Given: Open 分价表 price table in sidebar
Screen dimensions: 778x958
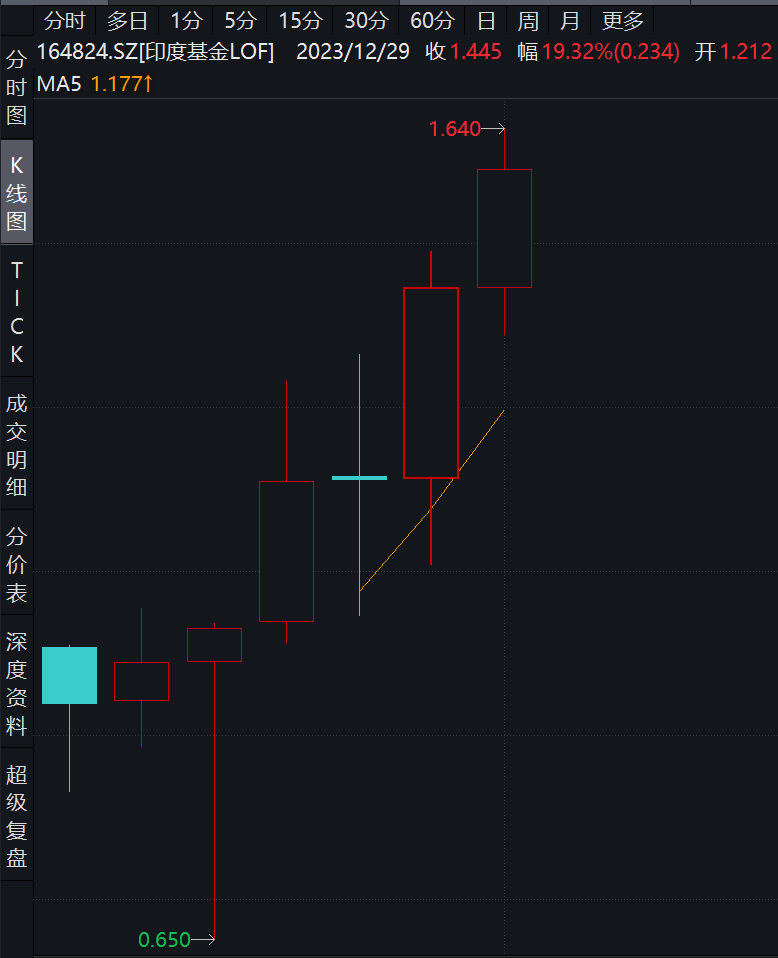Looking at the screenshot, I should point(17,564).
